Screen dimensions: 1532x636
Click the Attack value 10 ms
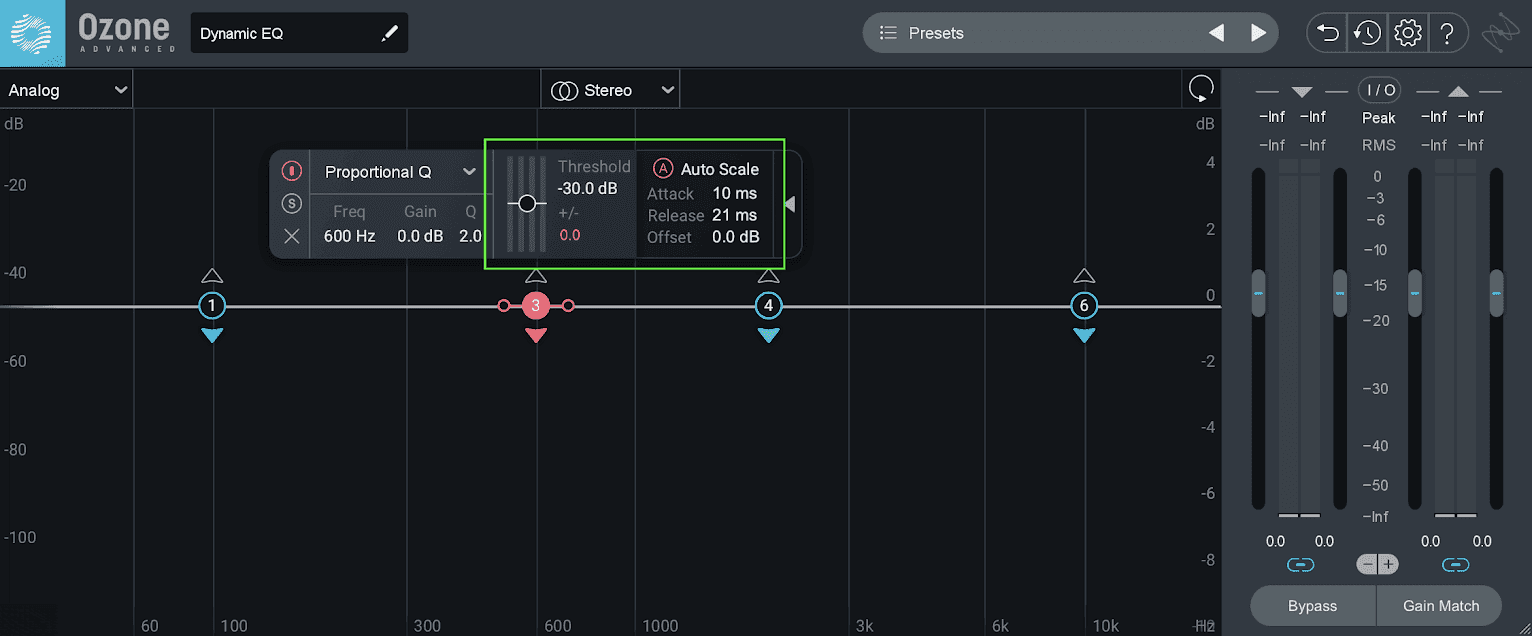[734, 194]
